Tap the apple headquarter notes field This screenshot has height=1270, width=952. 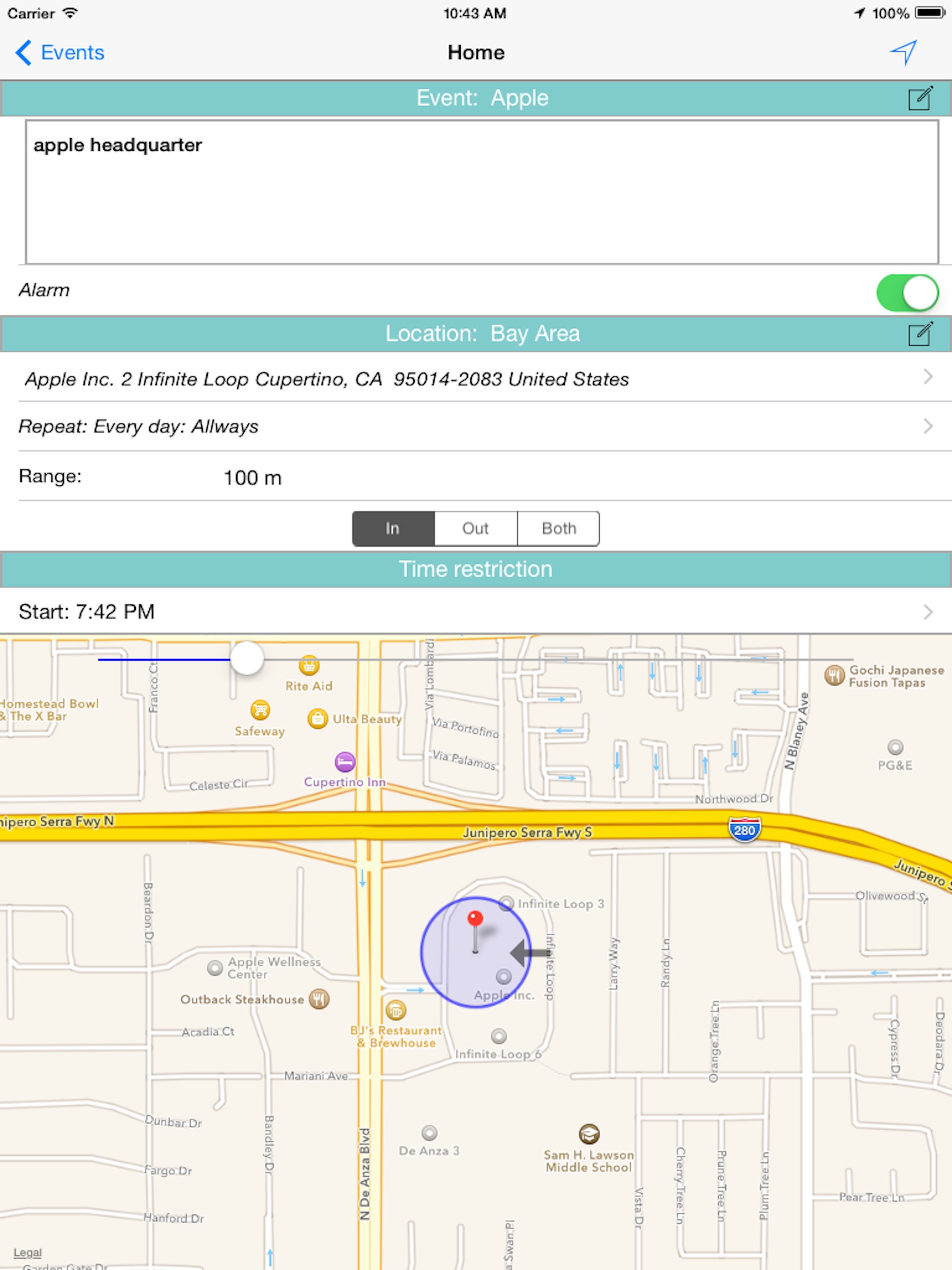(481, 192)
